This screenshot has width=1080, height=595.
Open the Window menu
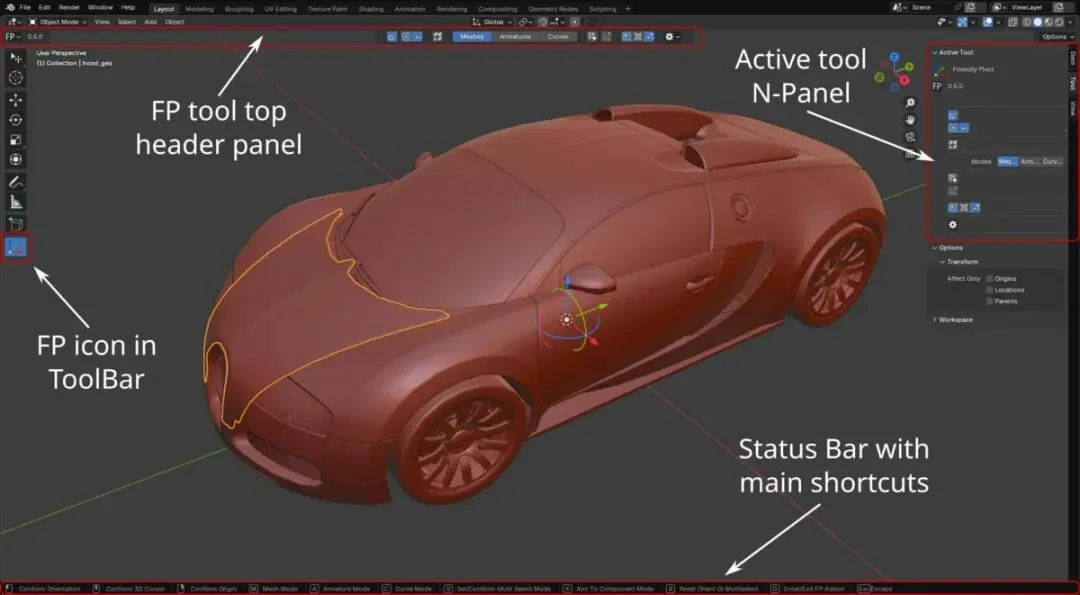tap(101, 8)
